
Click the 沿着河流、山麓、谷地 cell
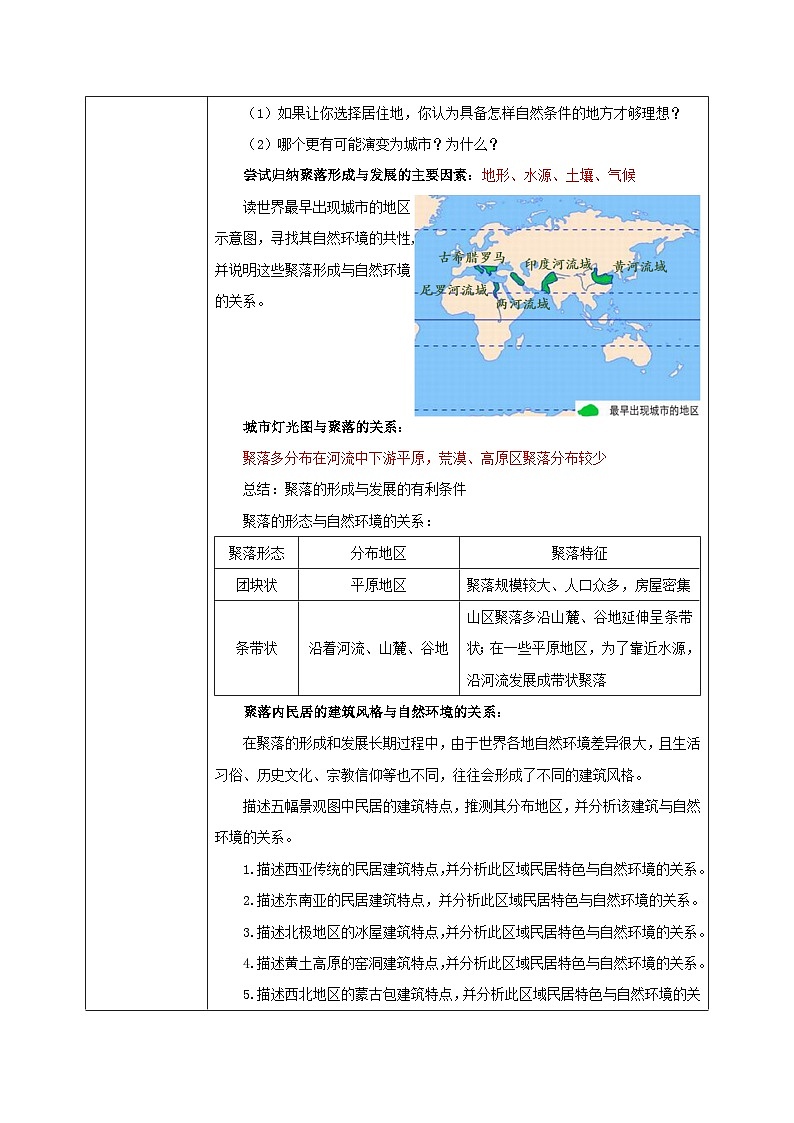coord(378,648)
